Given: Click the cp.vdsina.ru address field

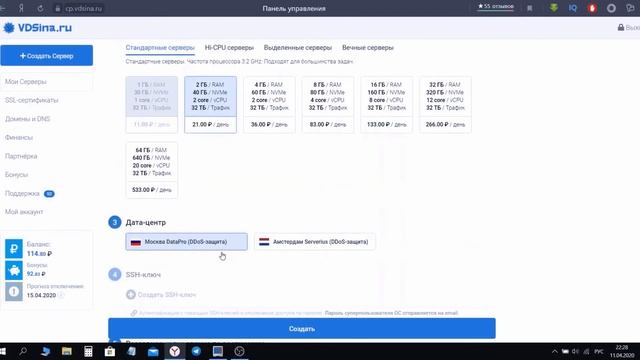Looking at the screenshot, I should coord(83,8).
